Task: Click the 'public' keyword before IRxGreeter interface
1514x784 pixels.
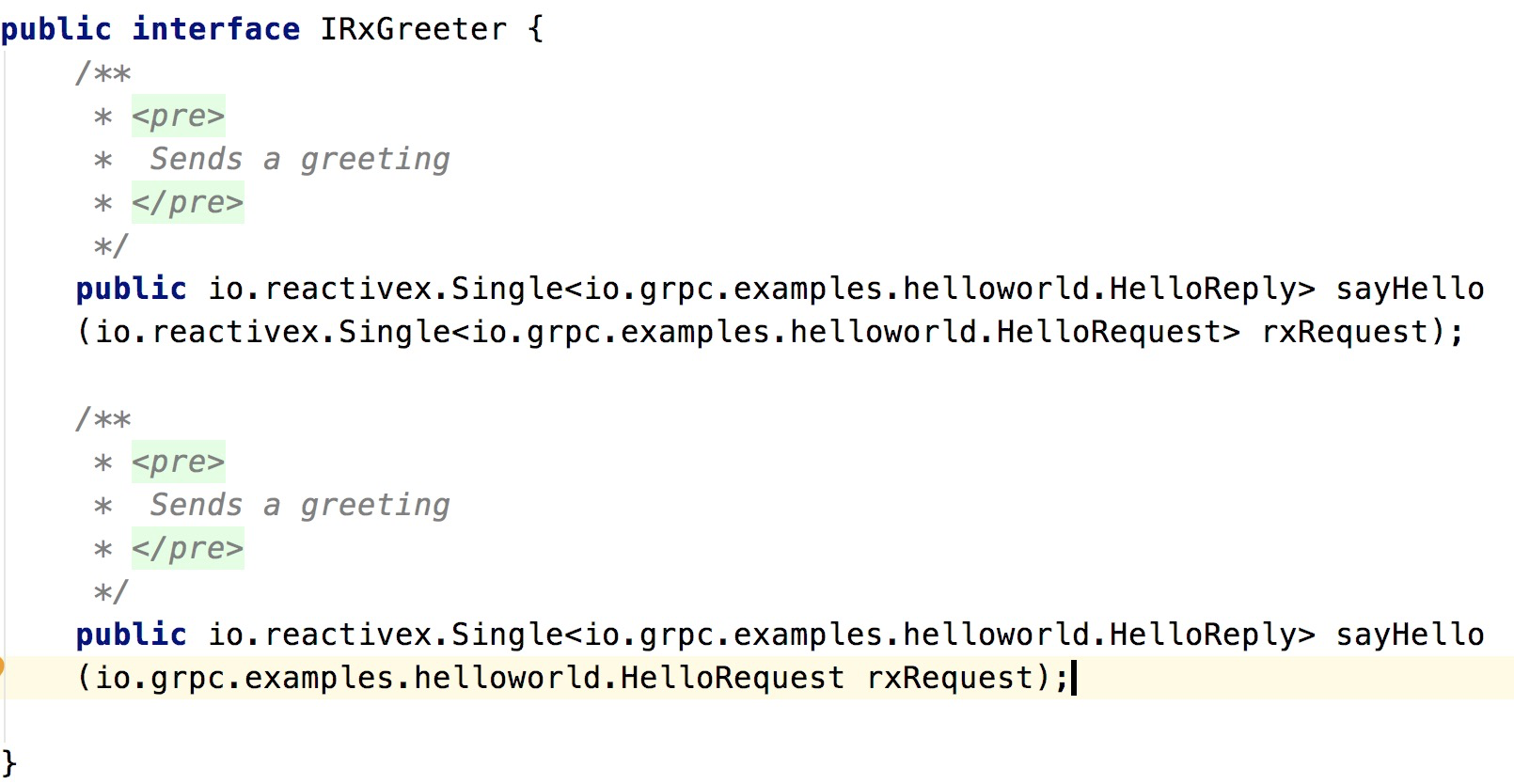Action: click(55, 29)
